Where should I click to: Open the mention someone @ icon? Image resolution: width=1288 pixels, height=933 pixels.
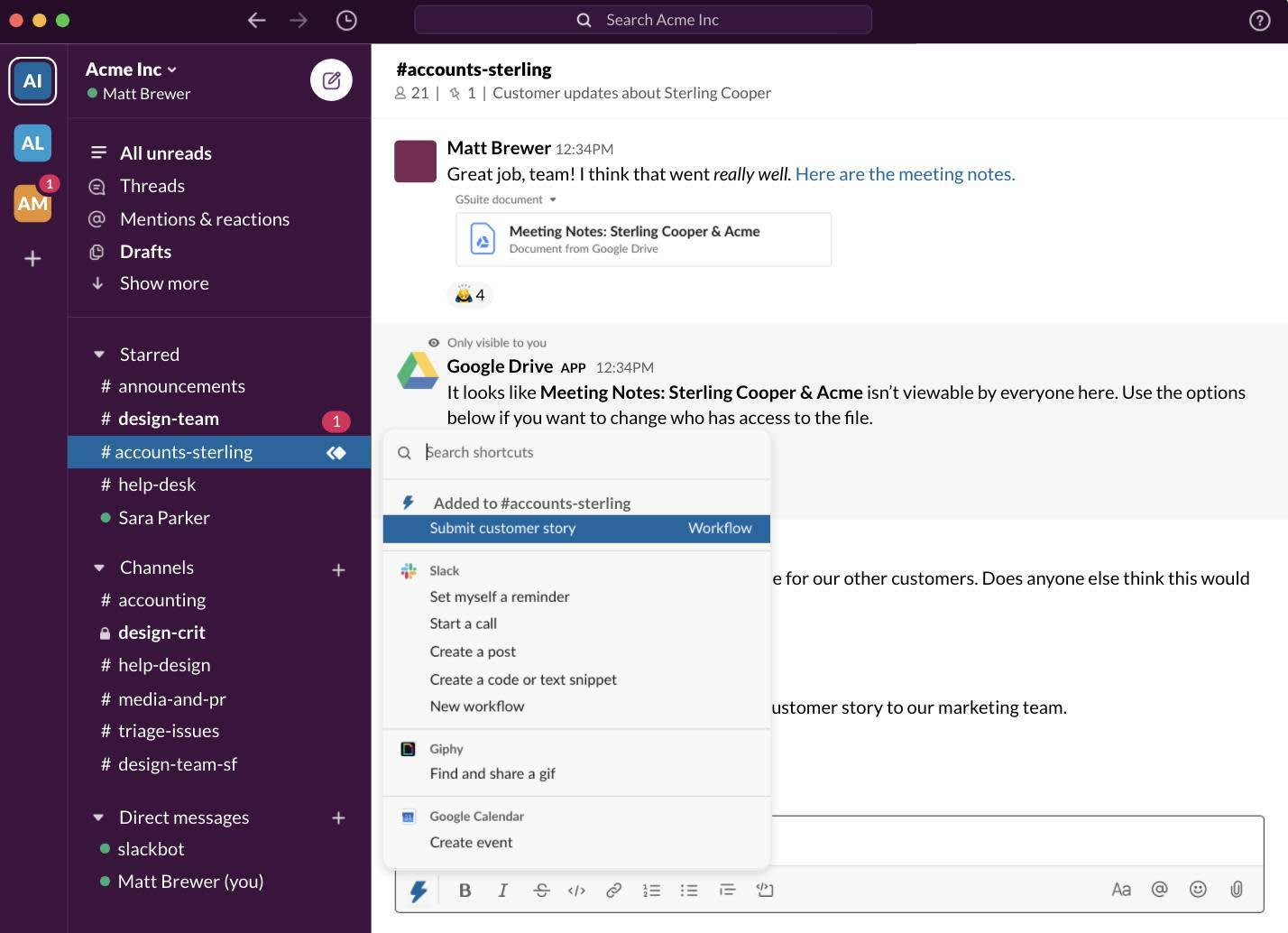tap(1160, 890)
